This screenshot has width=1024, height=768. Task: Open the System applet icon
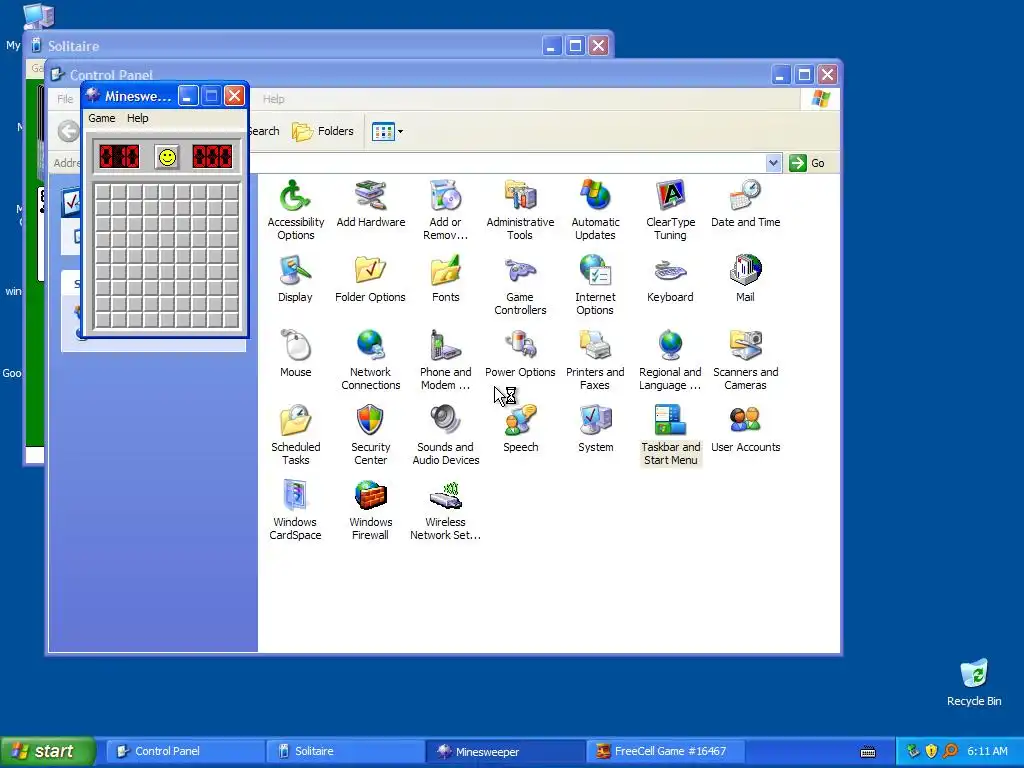[595, 421]
